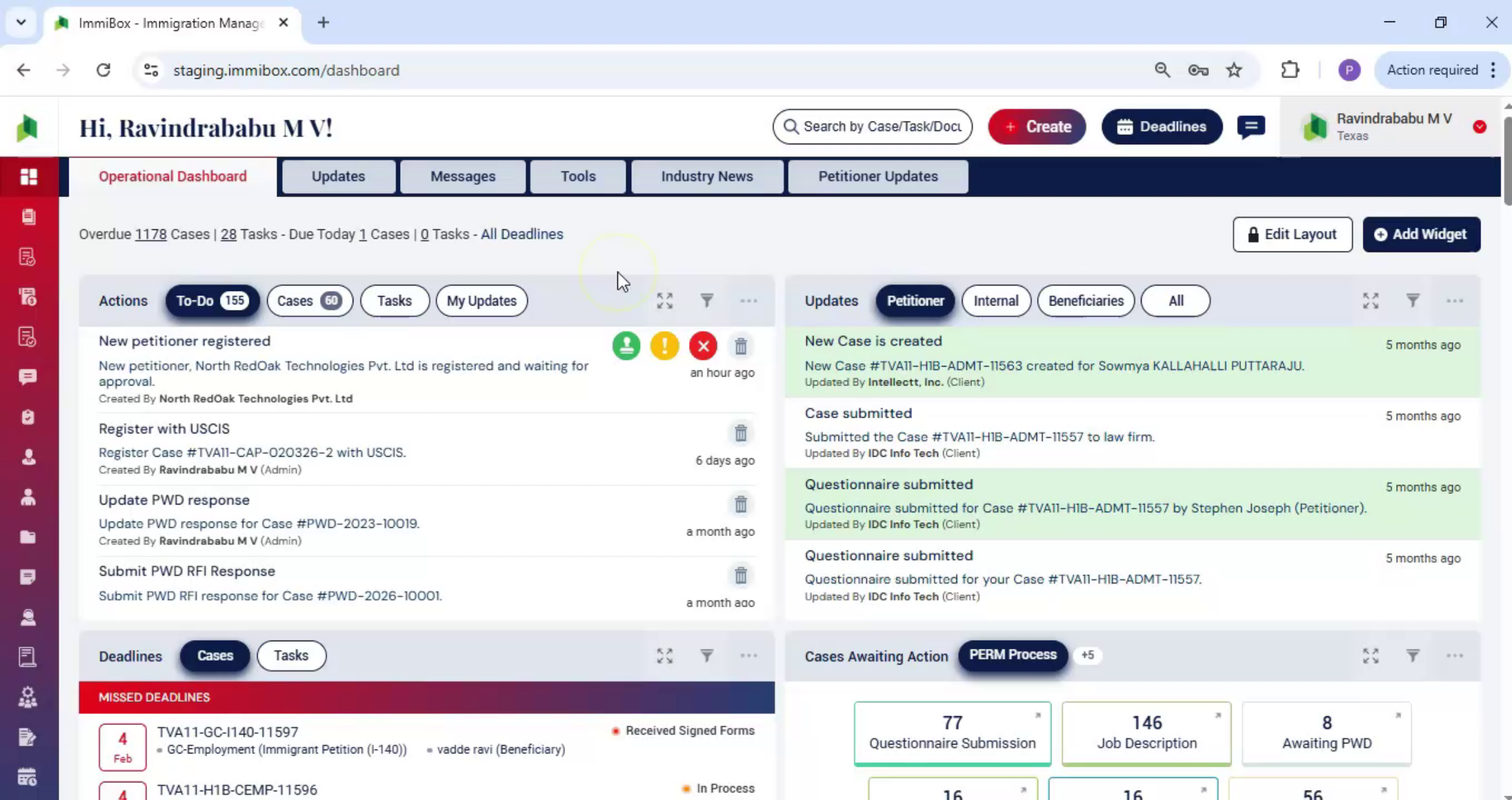Image resolution: width=1512 pixels, height=800 pixels.
Task: Select the Tasks pill in Deadlines widget
Action: pyautogui.click(x=291, y=656)
